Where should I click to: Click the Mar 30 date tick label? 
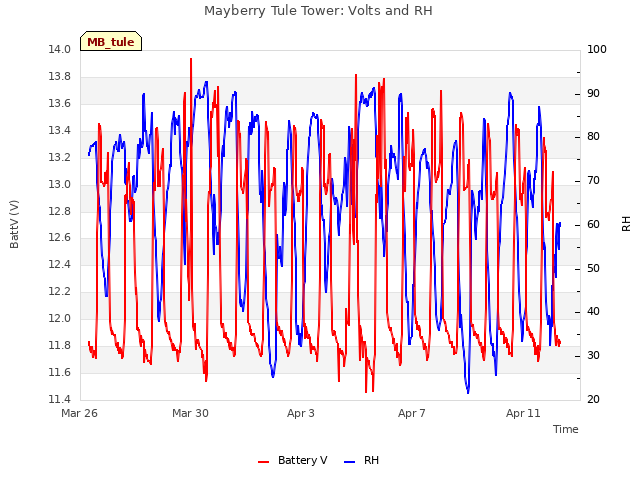[190, 413]
